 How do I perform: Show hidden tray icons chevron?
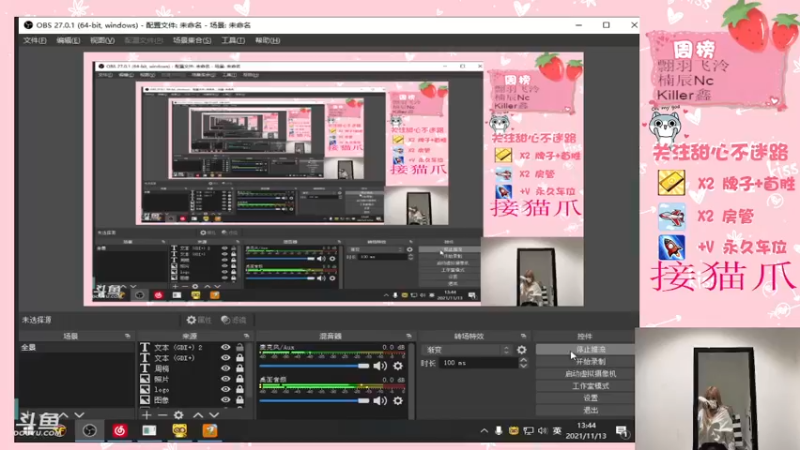484,431
